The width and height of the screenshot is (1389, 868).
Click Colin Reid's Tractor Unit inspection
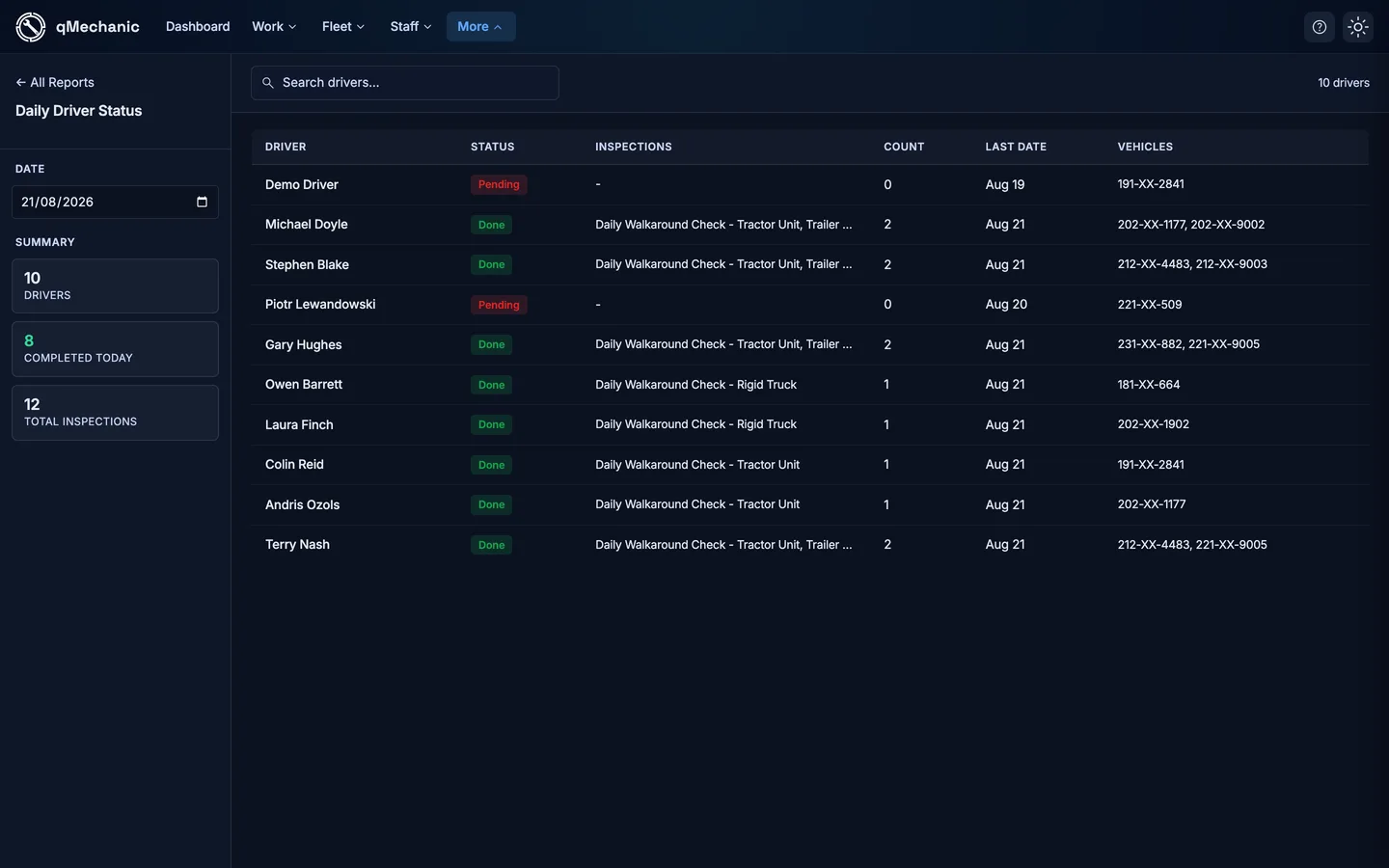697,465
